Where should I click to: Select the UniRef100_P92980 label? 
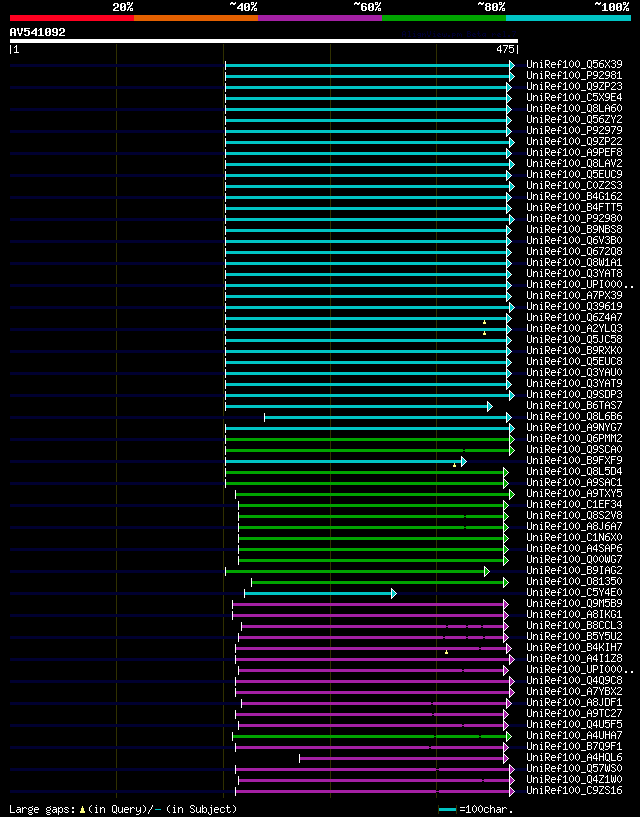(574, 218)
